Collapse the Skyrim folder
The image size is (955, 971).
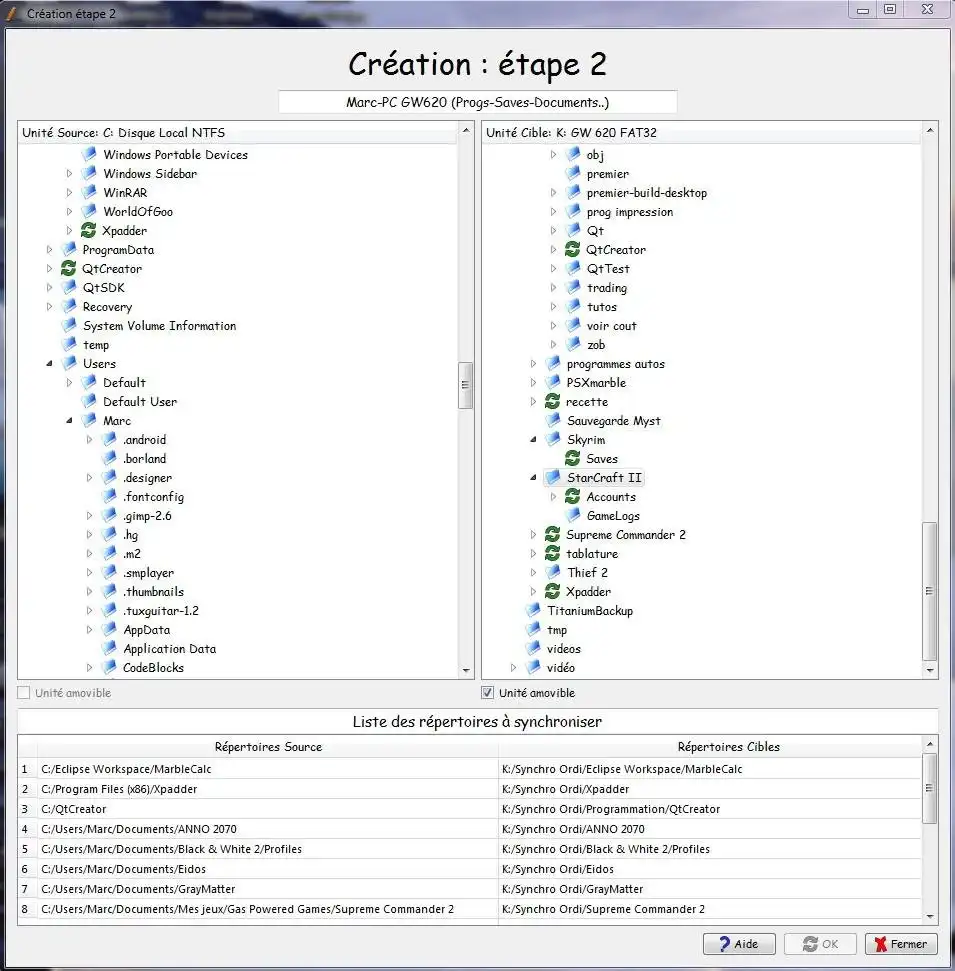pos(533,440)
